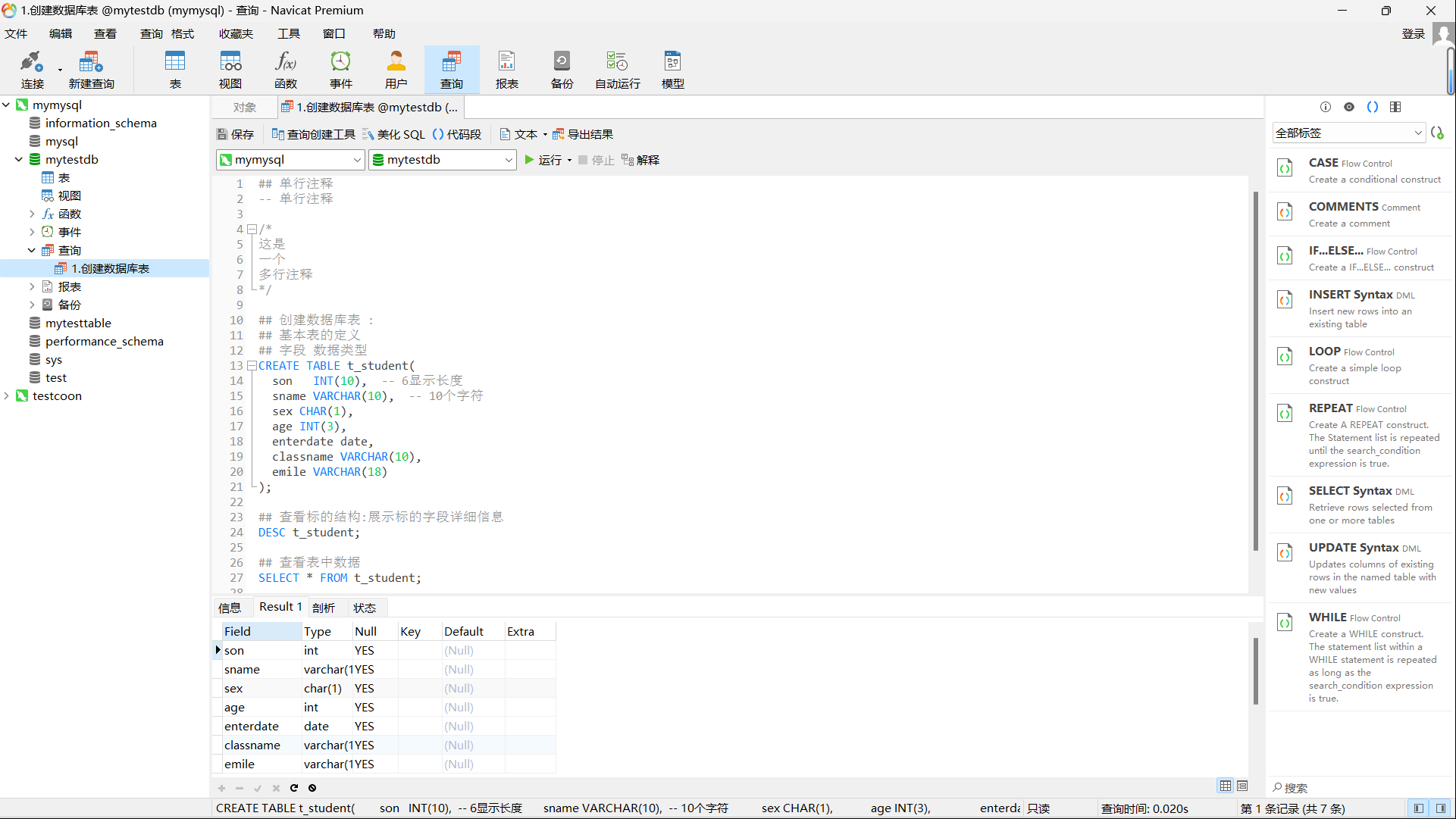This screenshot has height=819, width=1456.
Task: Open the 全部标签 tags dropdown
Action: point(1348,133)
